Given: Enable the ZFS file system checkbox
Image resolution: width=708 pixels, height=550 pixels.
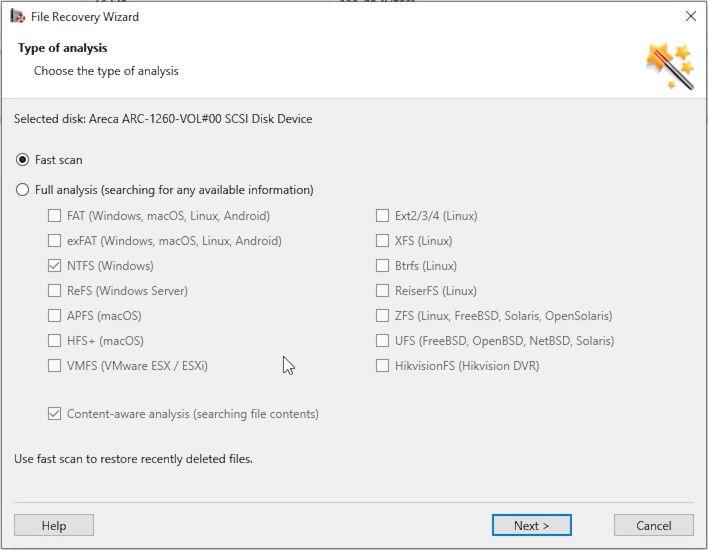Looking at the screenshot, I should click(x=382, y=316).
